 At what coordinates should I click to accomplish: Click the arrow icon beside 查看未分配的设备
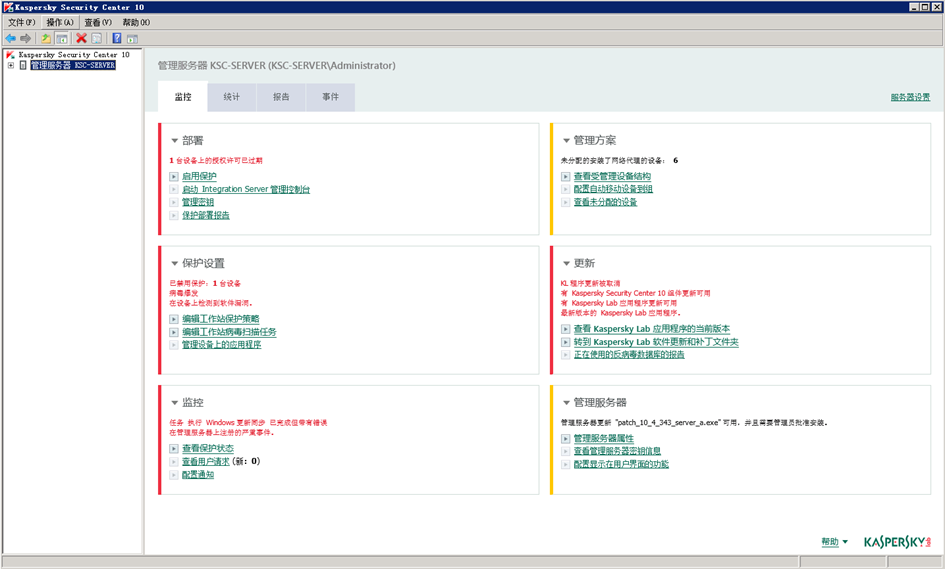(x=565, y=203)
